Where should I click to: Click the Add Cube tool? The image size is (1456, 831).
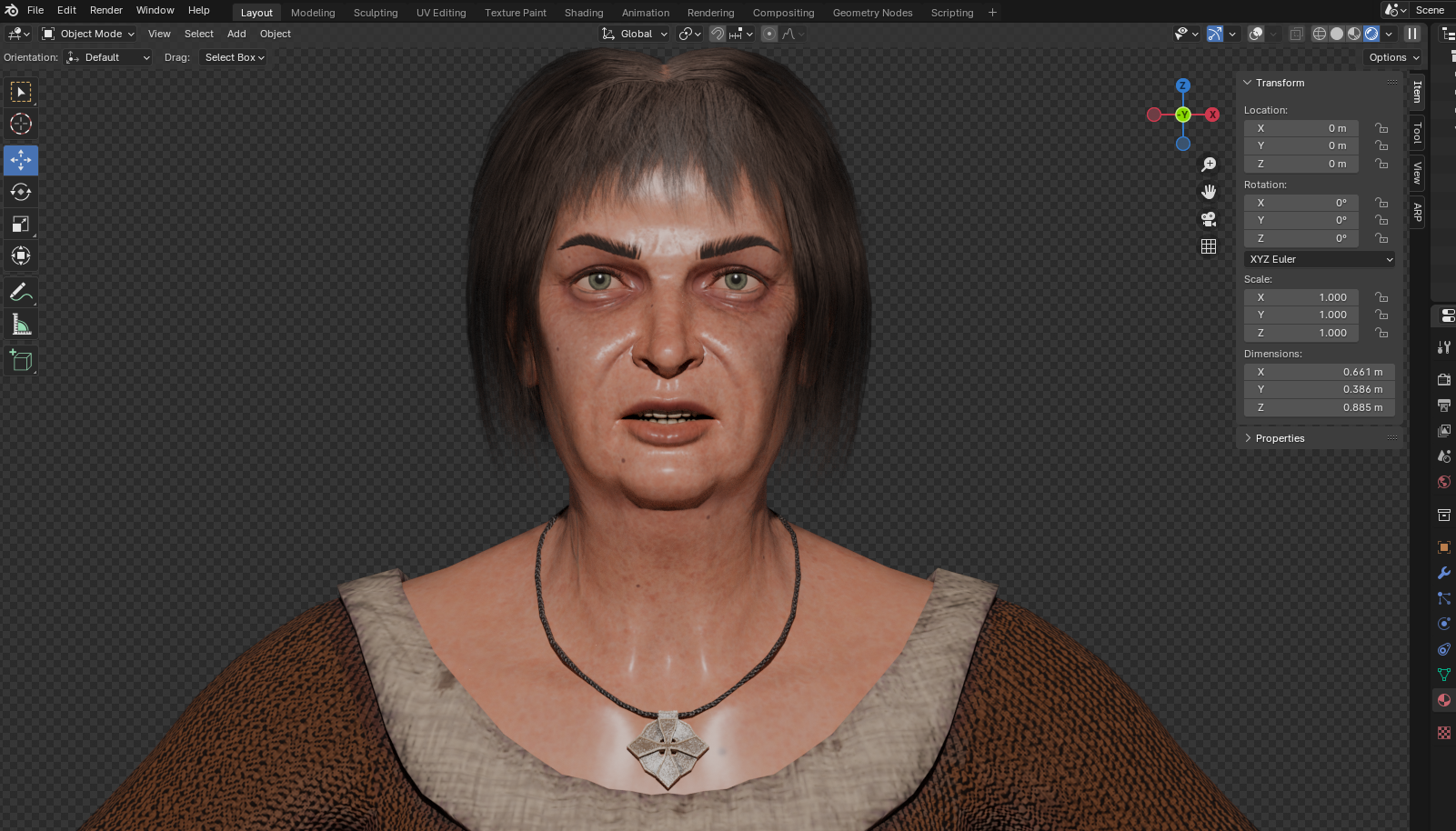pos(21,361)
